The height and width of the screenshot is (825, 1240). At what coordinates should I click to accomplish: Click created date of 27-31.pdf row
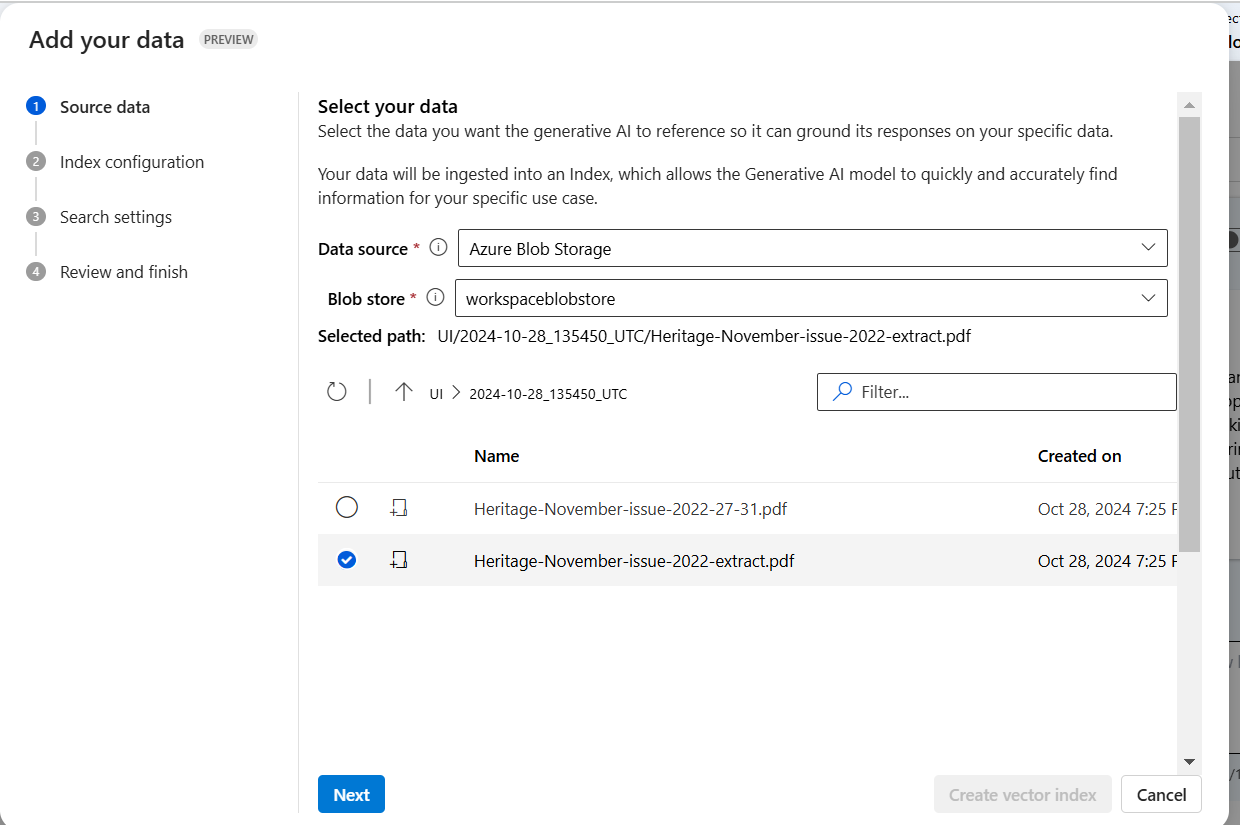click(x=1107, y=509)
